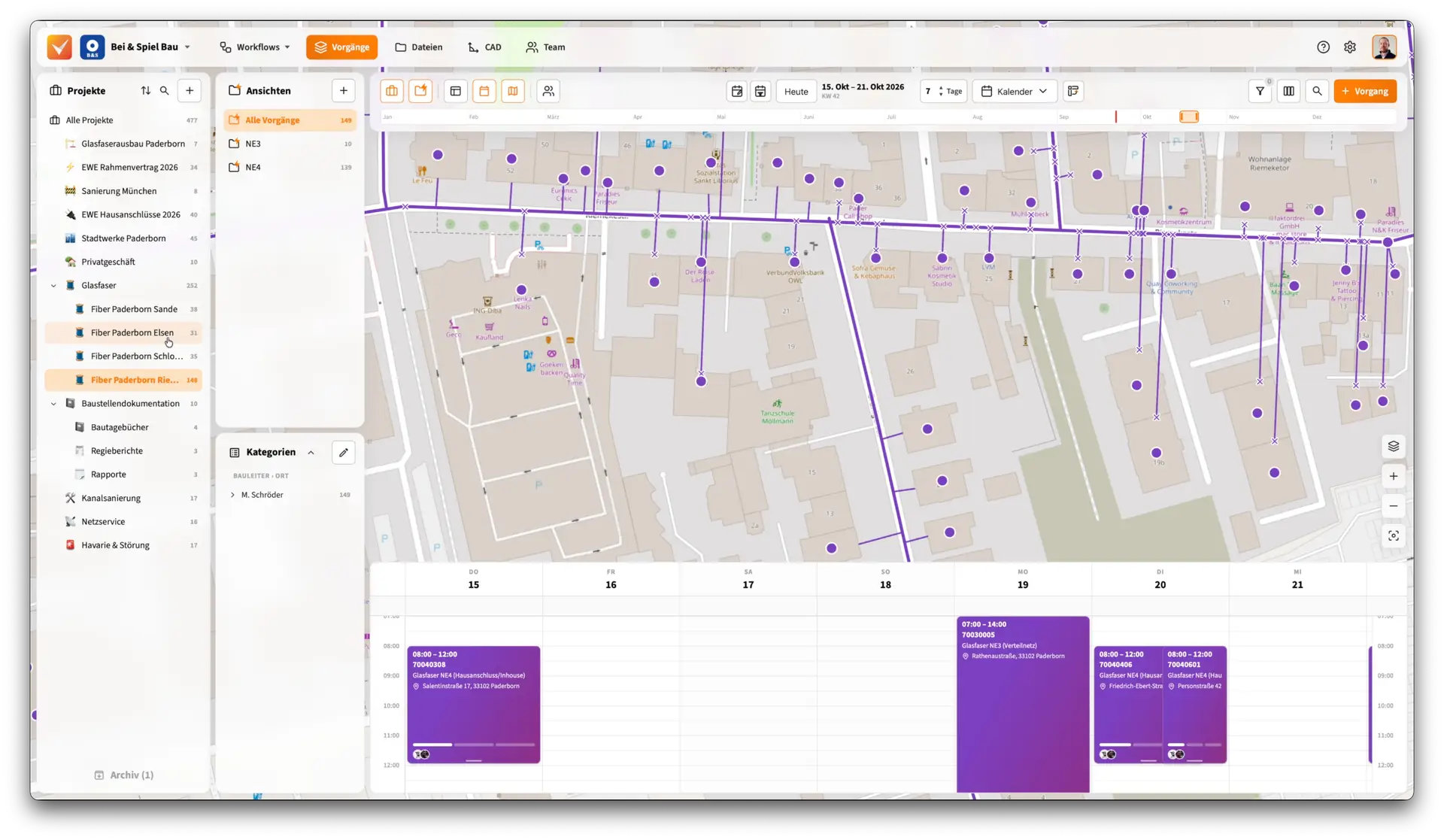This screenshot has width=1444, height=840.
Task: Open the help question mark icon
Action: [x=1323, y=47]
